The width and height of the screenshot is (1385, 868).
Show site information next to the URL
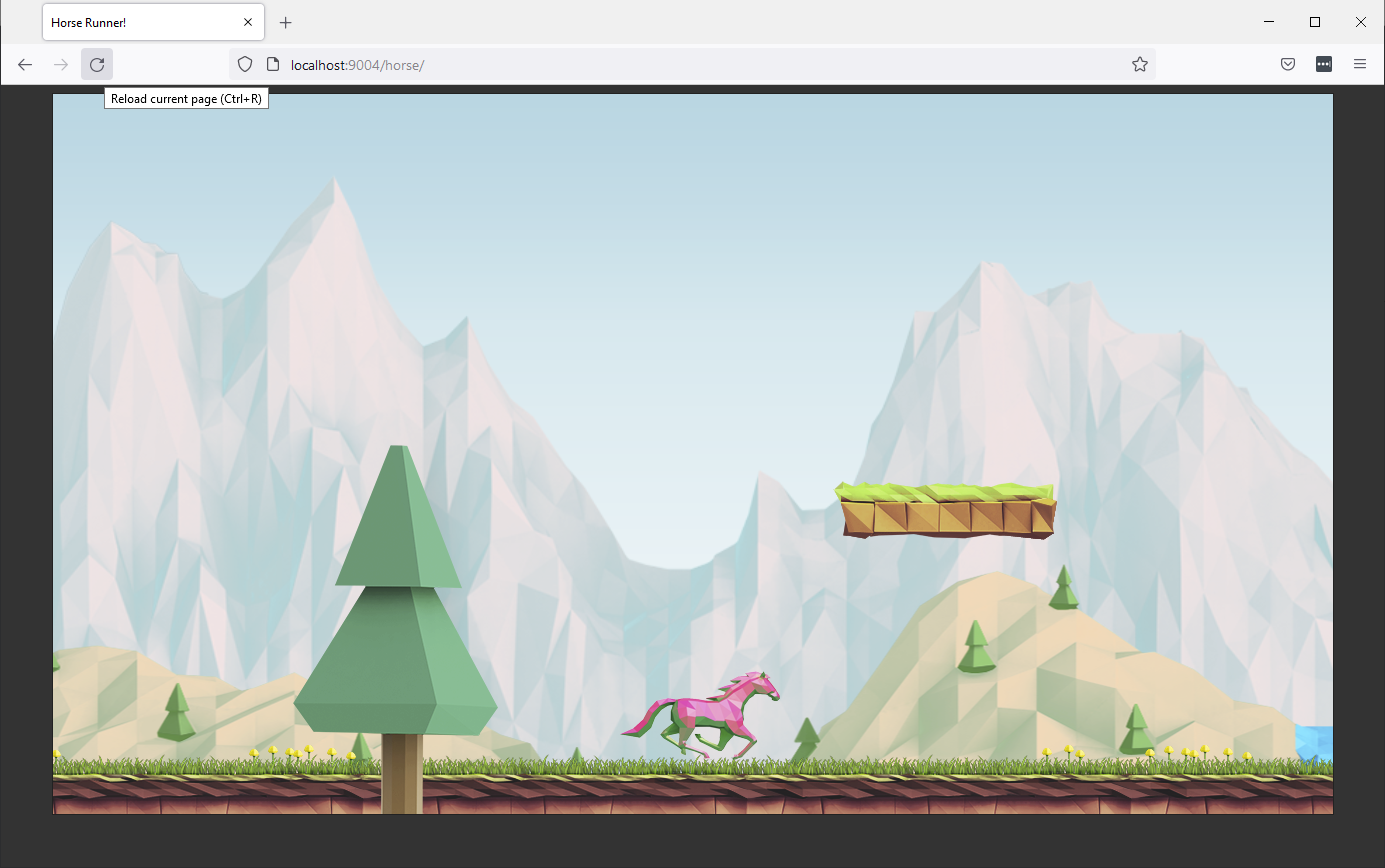tap(272, 64)
